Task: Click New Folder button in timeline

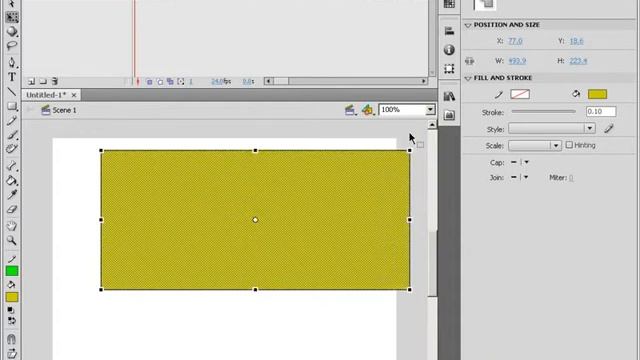Action: (43, 81)
